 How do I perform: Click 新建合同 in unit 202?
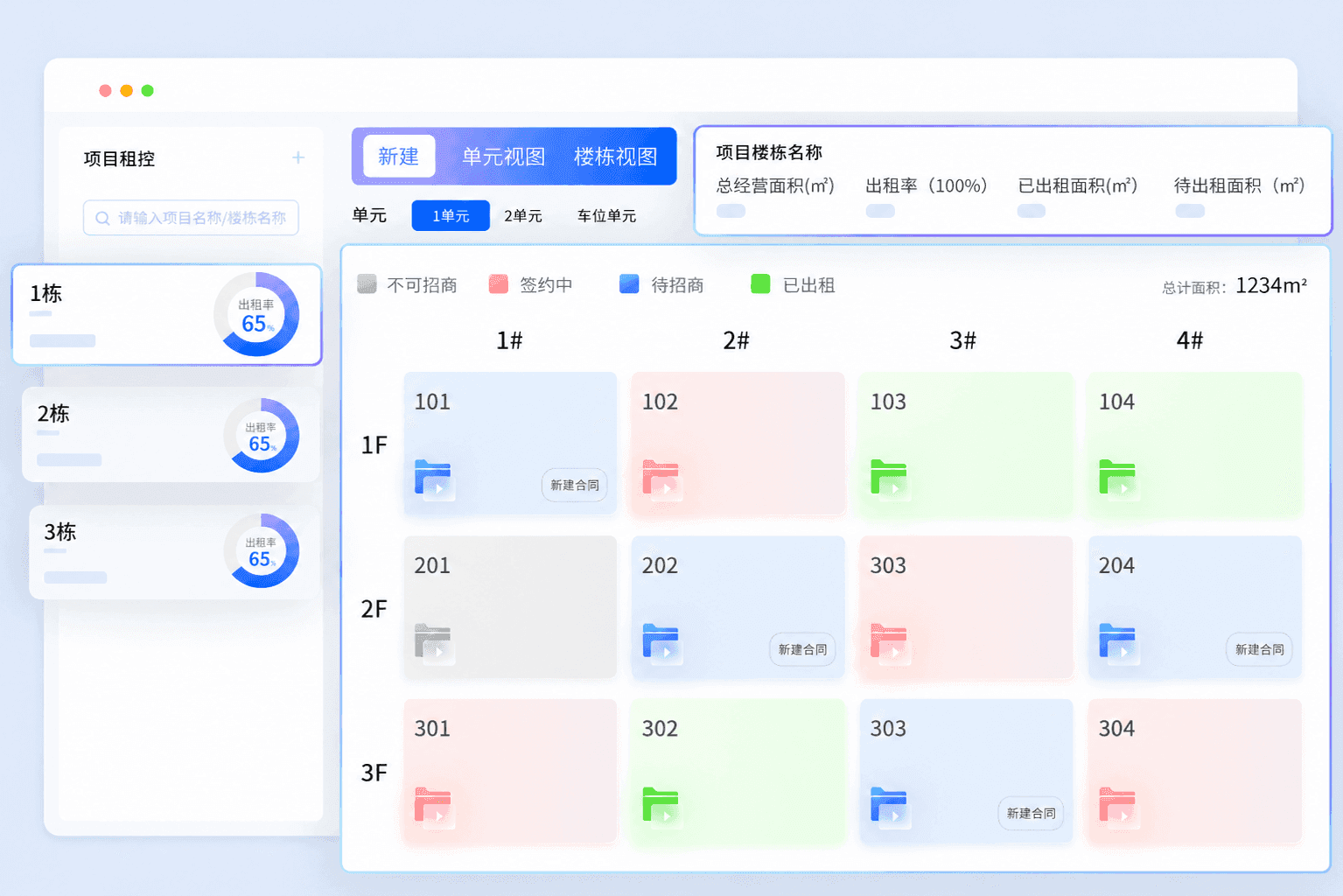[x=802, y=649]
